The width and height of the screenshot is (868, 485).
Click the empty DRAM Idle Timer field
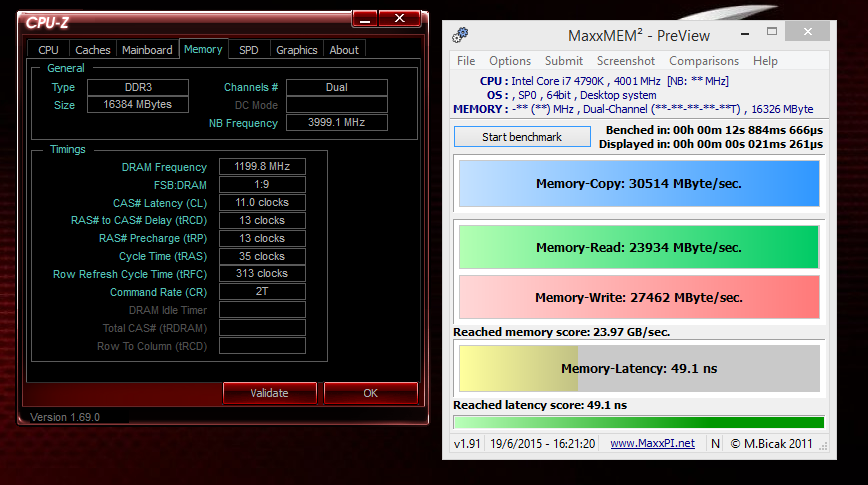(262, 309)
